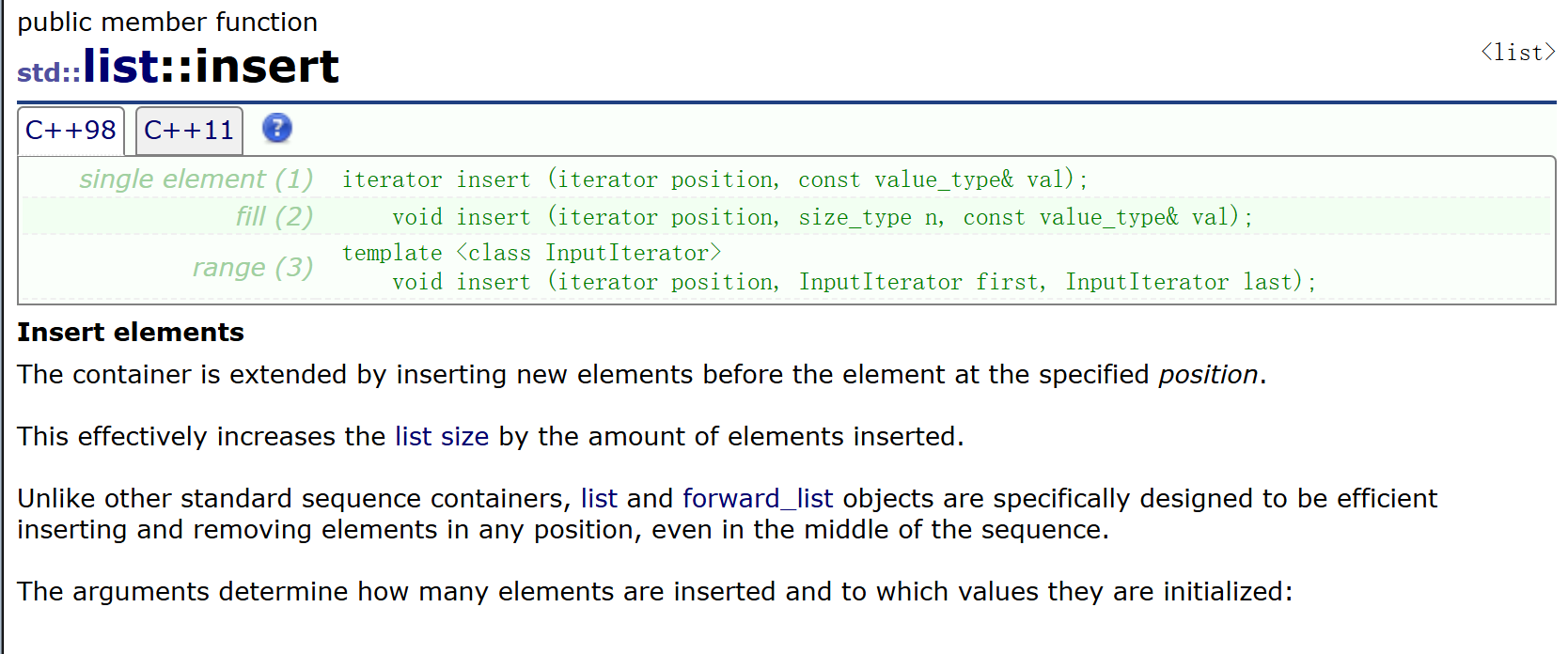Image resolution: width=1568 pixels, height=654 pixels.
Task: Click the range insert signature with InputIterator first
Action: [854, 282]
